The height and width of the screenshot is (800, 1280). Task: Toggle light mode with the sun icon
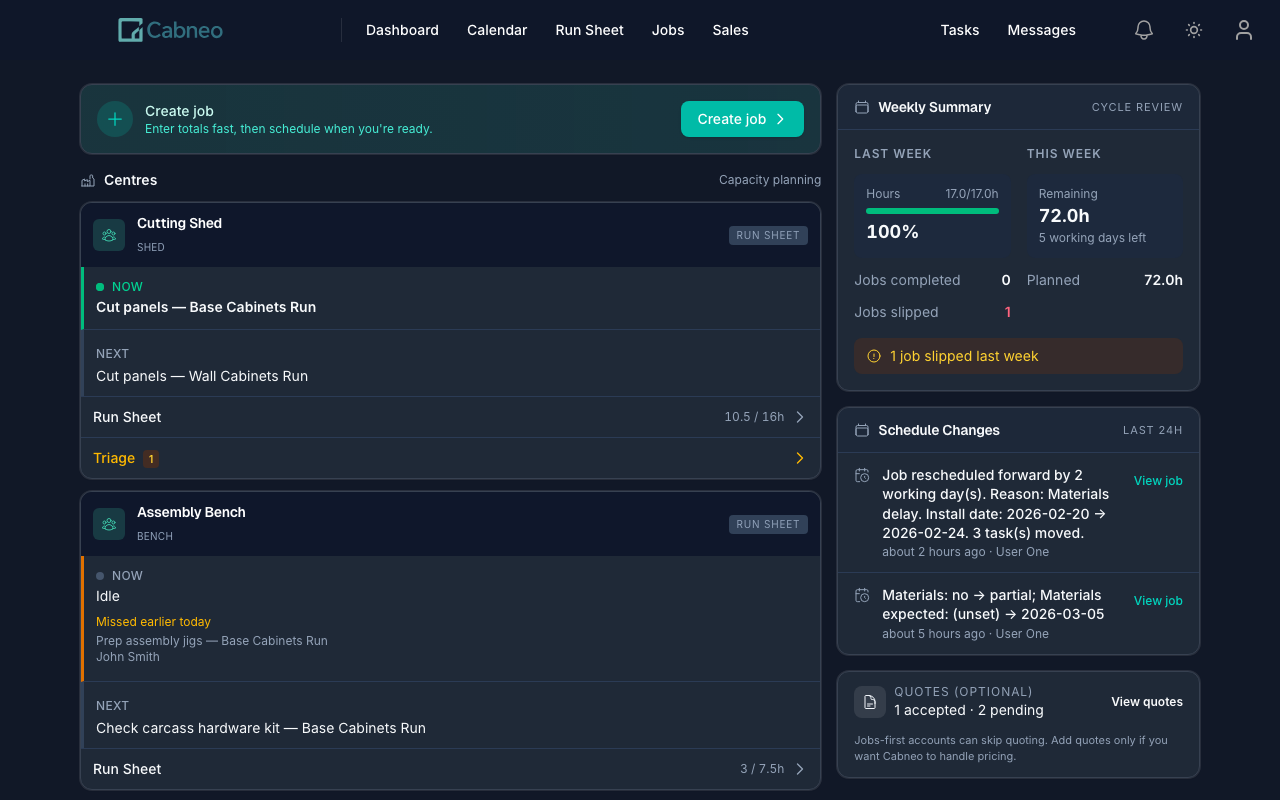[x=1193, y=30]
